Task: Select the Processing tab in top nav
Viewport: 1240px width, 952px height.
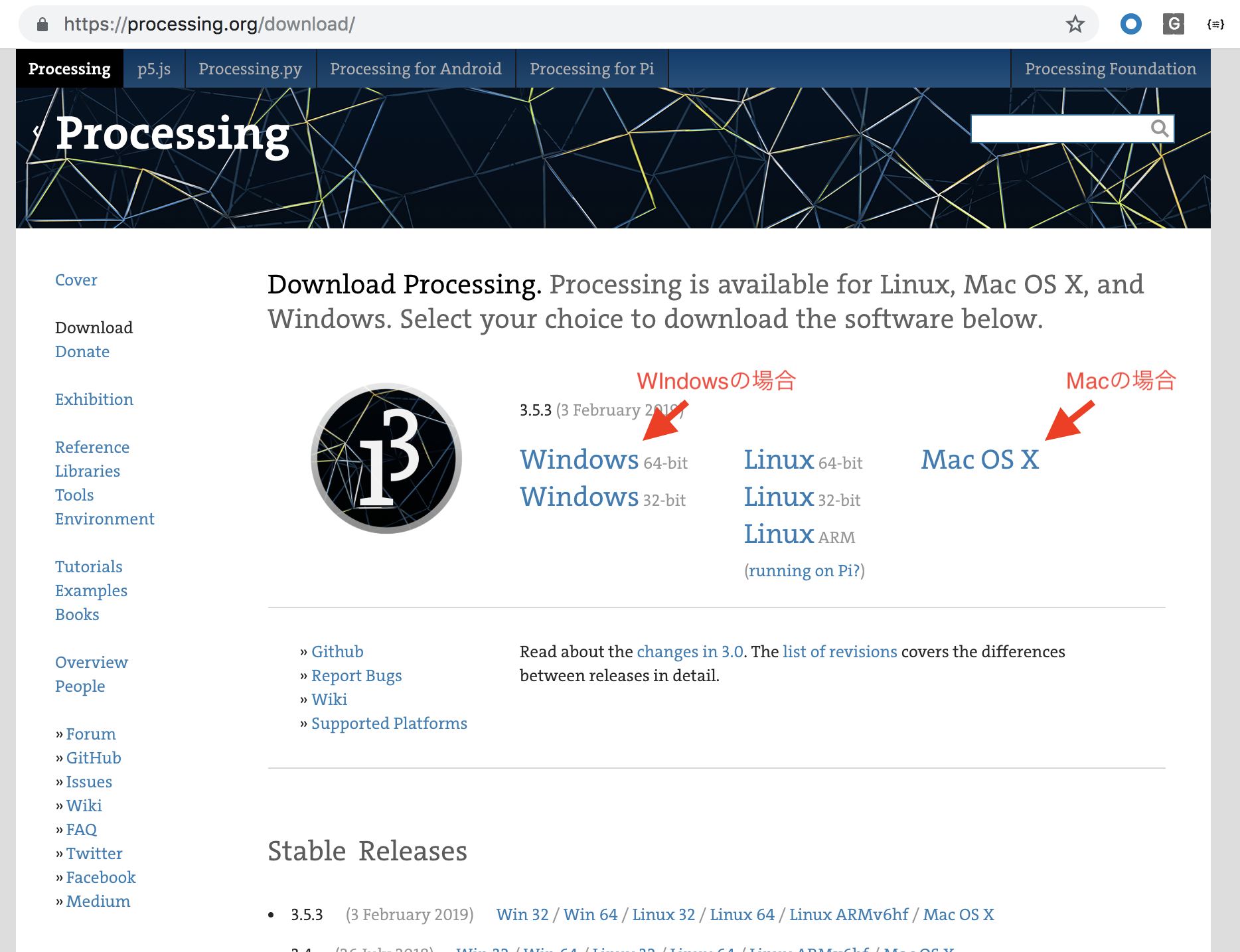Action: tap(70, 68)
